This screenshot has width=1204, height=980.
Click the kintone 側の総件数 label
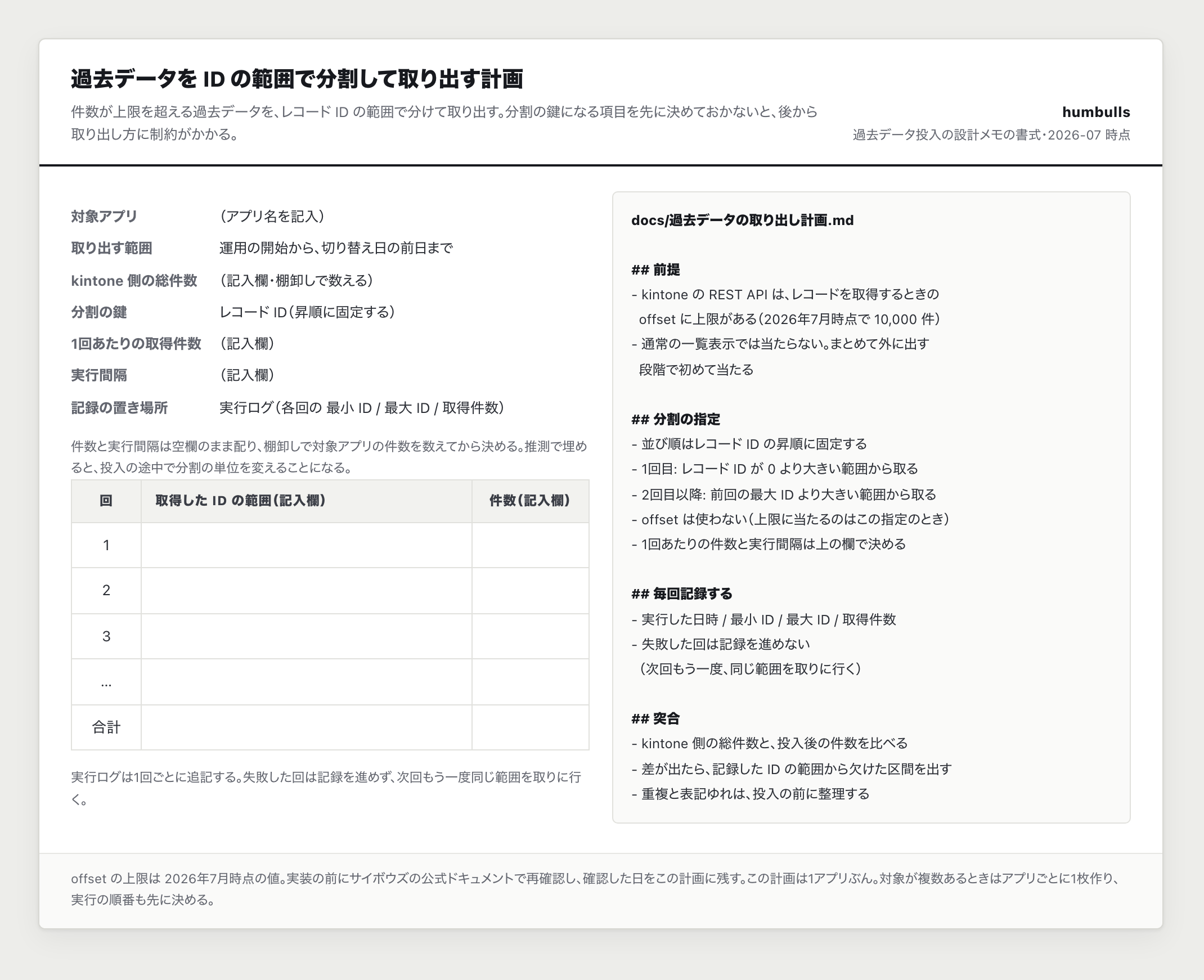point(134,281)
